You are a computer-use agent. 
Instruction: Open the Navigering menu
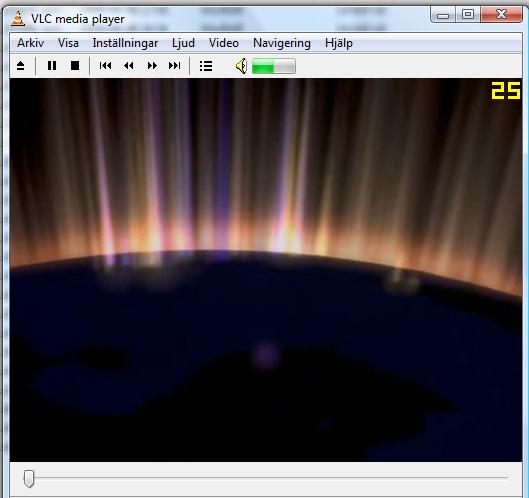(282, 44)
